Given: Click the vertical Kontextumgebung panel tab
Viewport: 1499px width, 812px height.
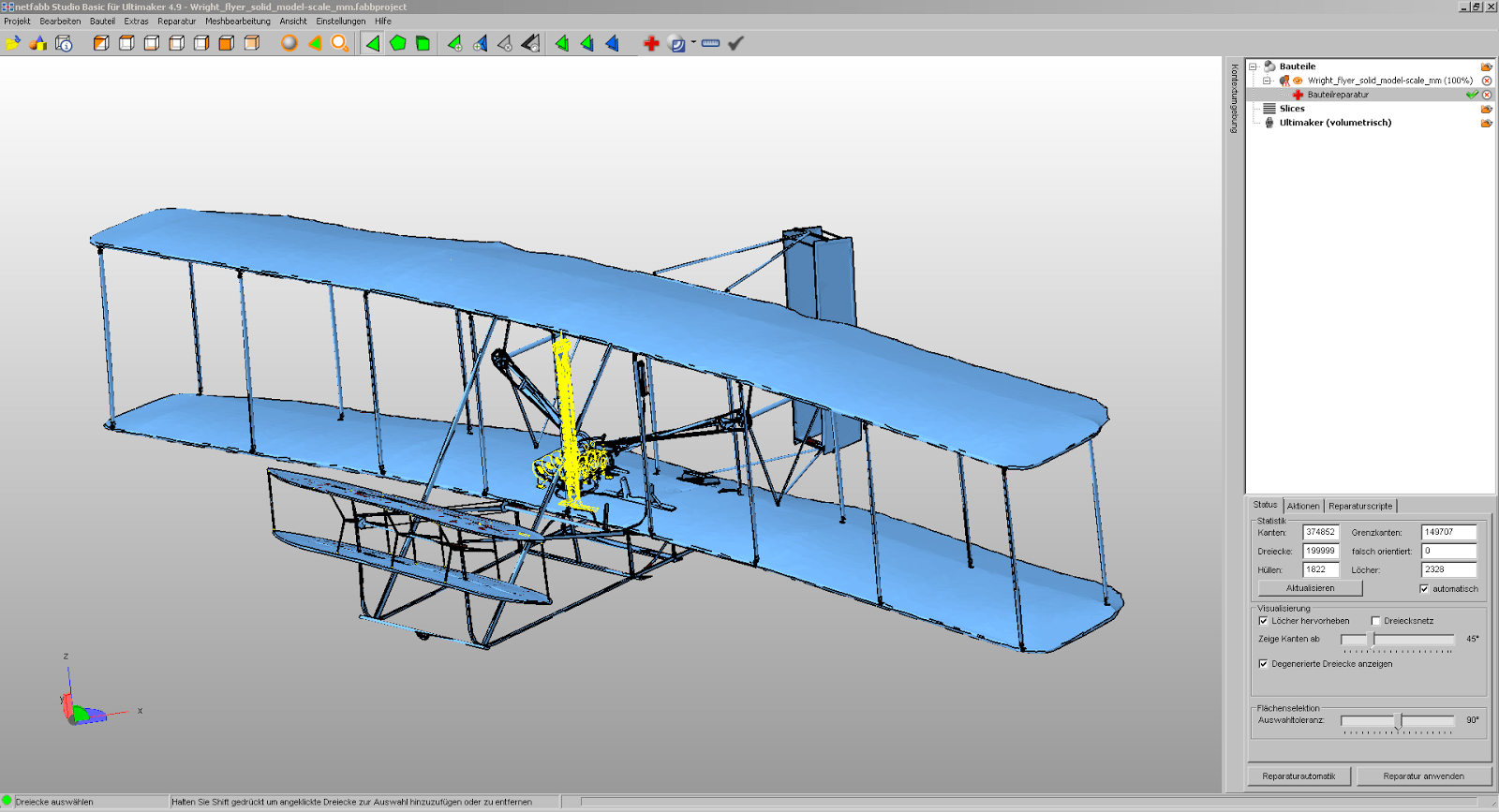Looking at the screenshot, I should (1234, 98).
